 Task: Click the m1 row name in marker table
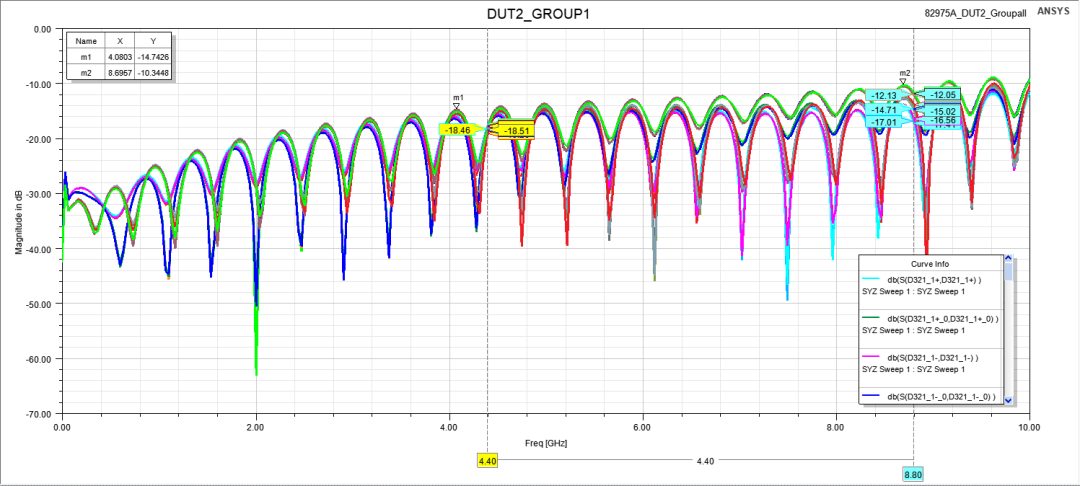pos(85,57)
